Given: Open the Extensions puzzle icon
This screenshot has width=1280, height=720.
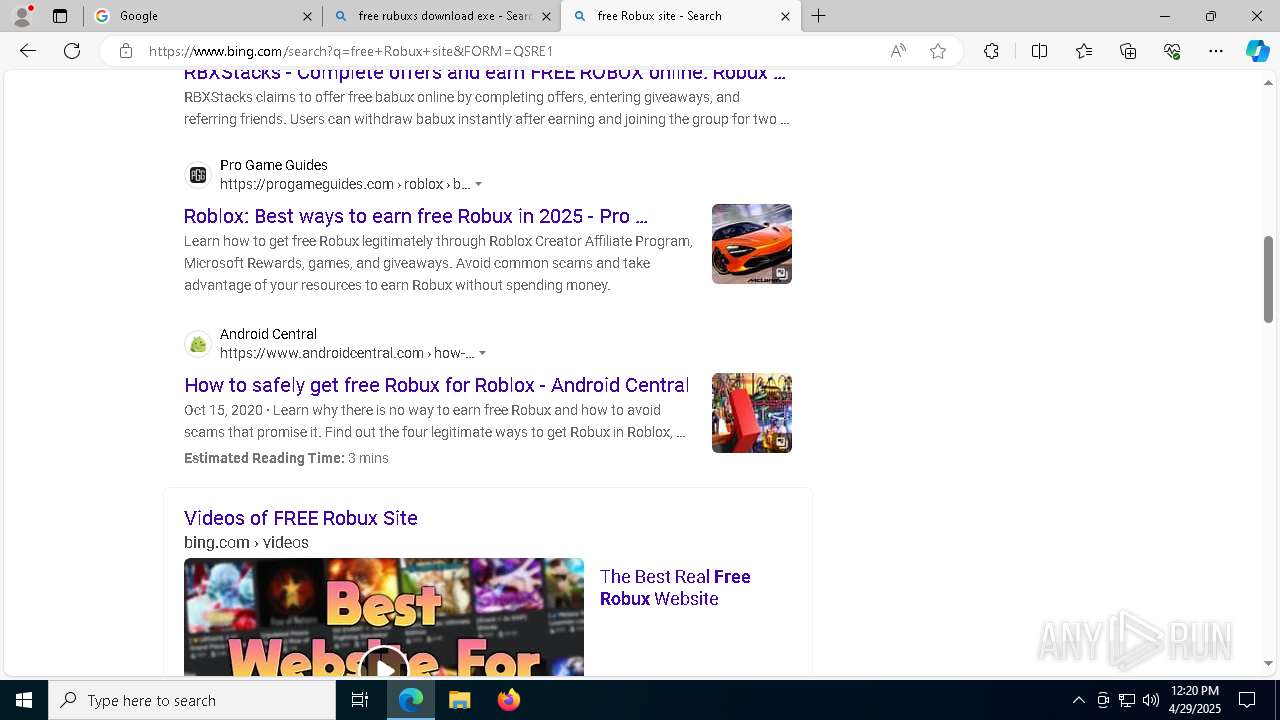Looking at the screenshot, I should pos(991,51).
